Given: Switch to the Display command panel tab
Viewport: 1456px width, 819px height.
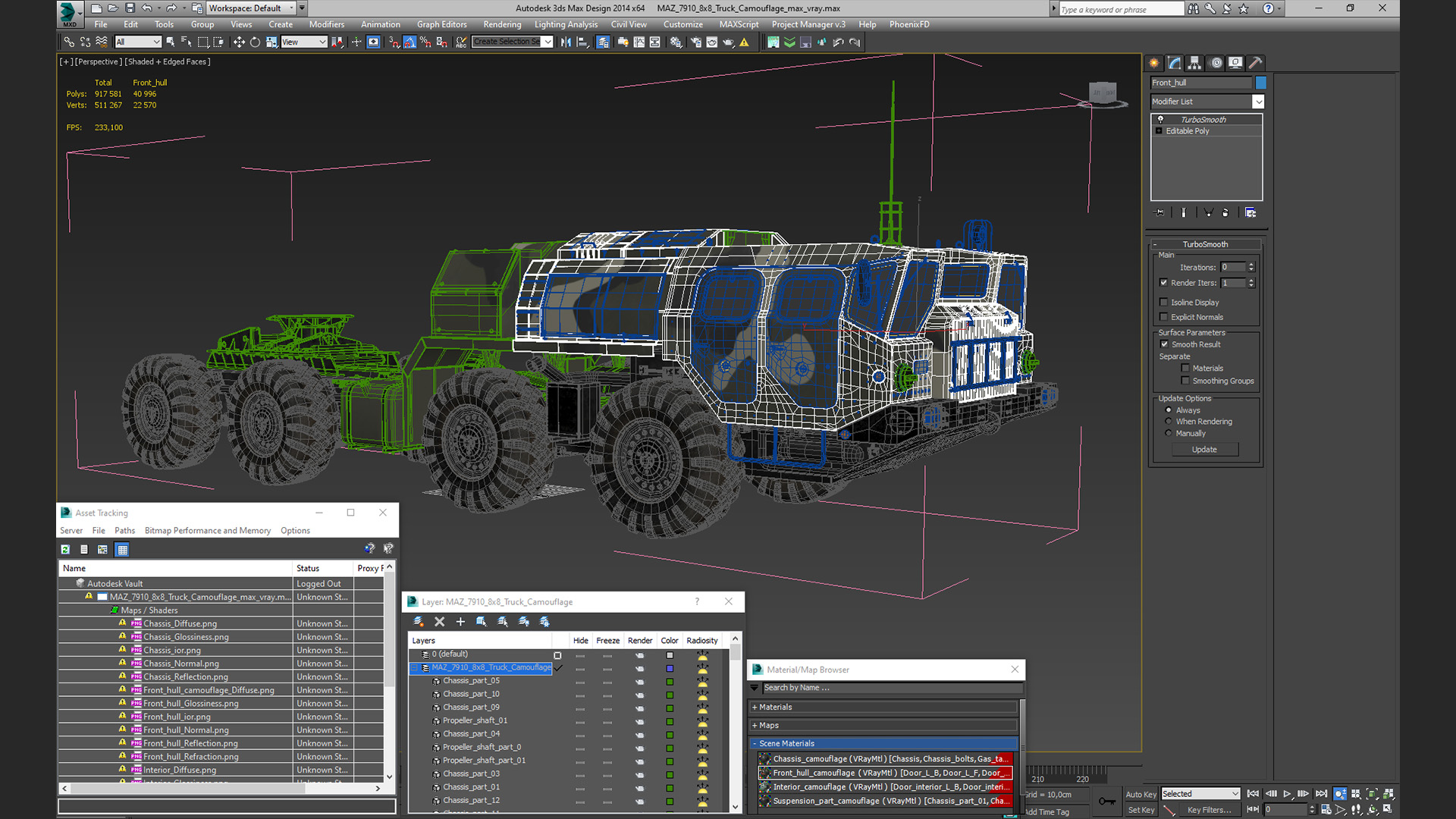Looking at the screenshot, I should 1235,63.
